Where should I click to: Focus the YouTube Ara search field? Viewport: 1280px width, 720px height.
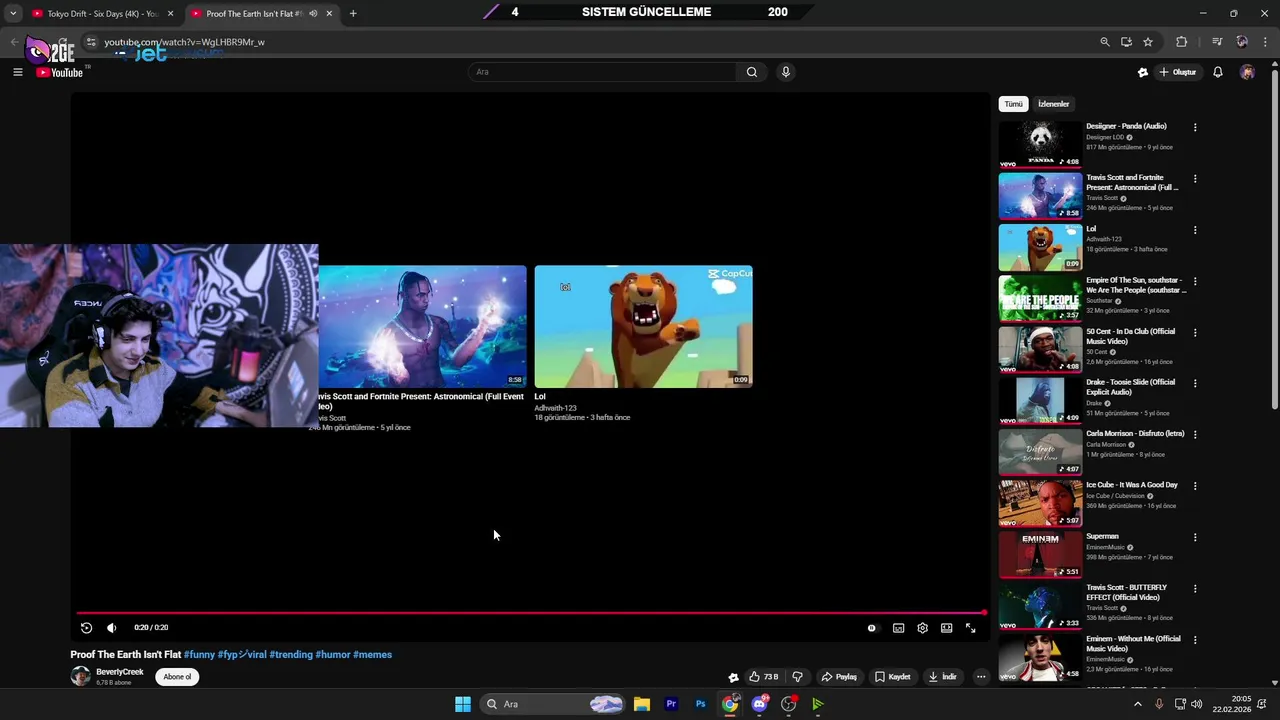[603, 72]
